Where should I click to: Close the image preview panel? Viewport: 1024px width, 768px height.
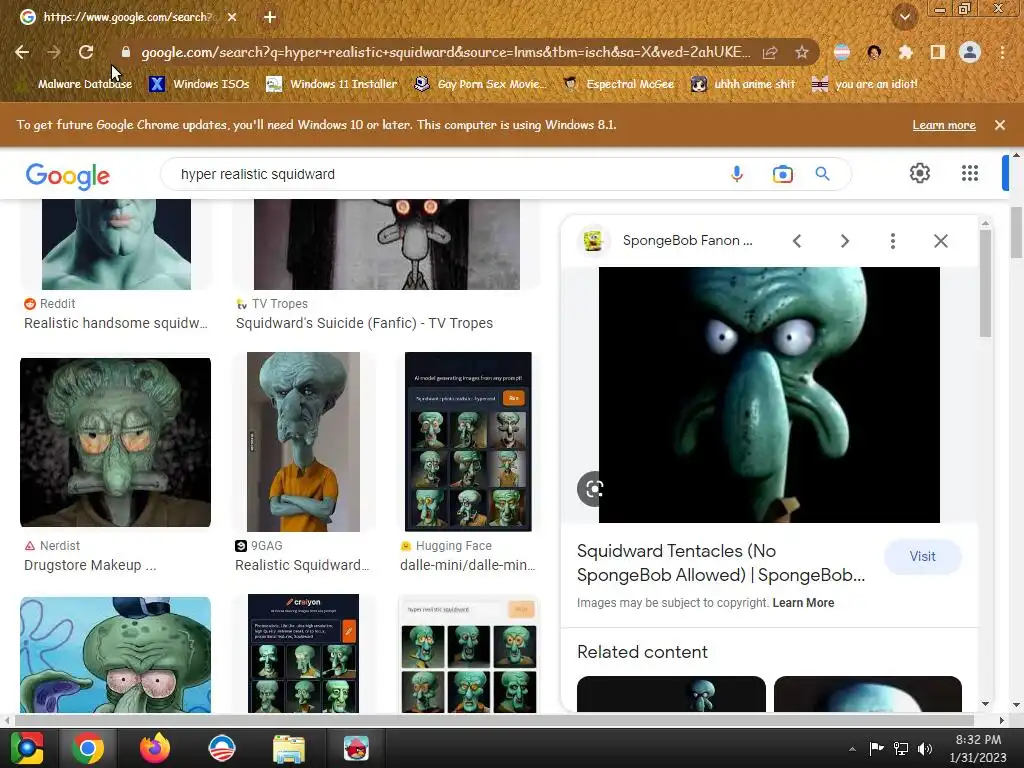[x=940, y=241]
